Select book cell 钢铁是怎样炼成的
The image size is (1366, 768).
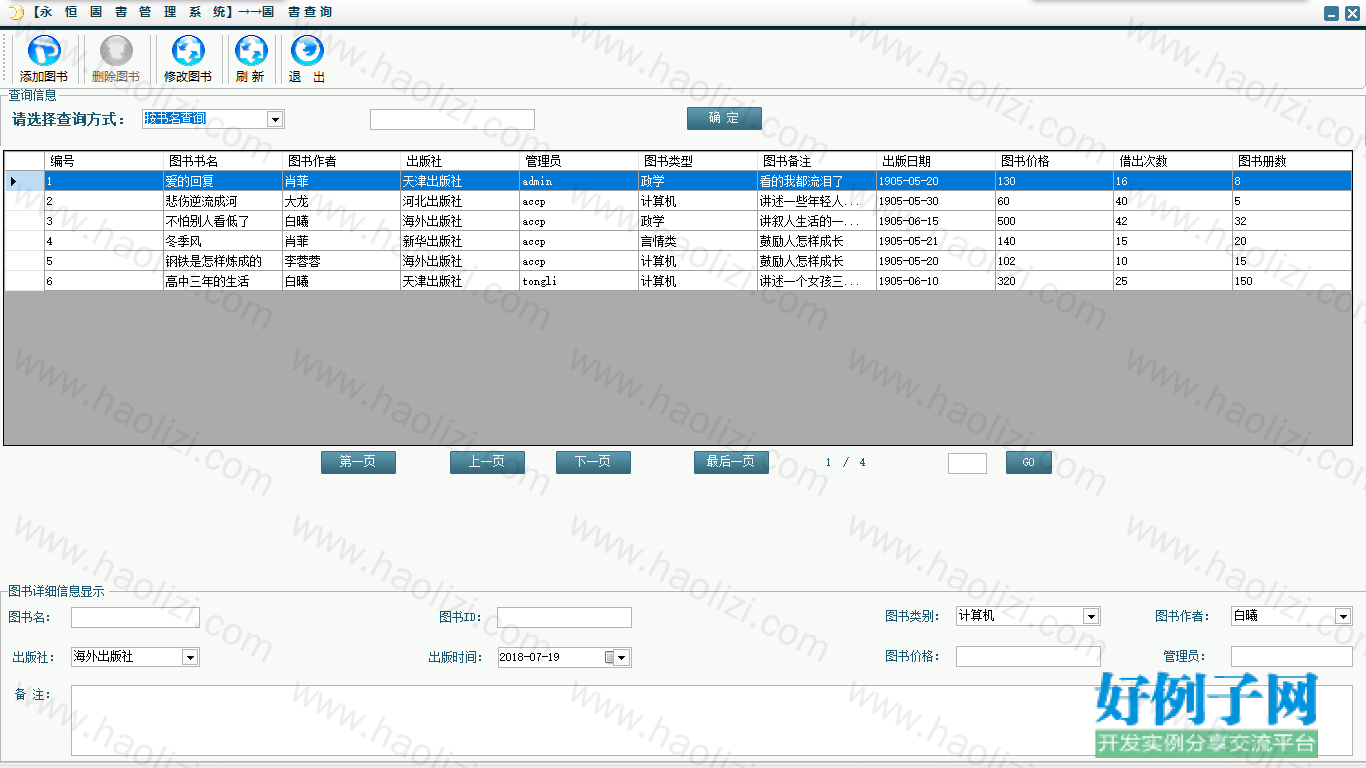223,261
